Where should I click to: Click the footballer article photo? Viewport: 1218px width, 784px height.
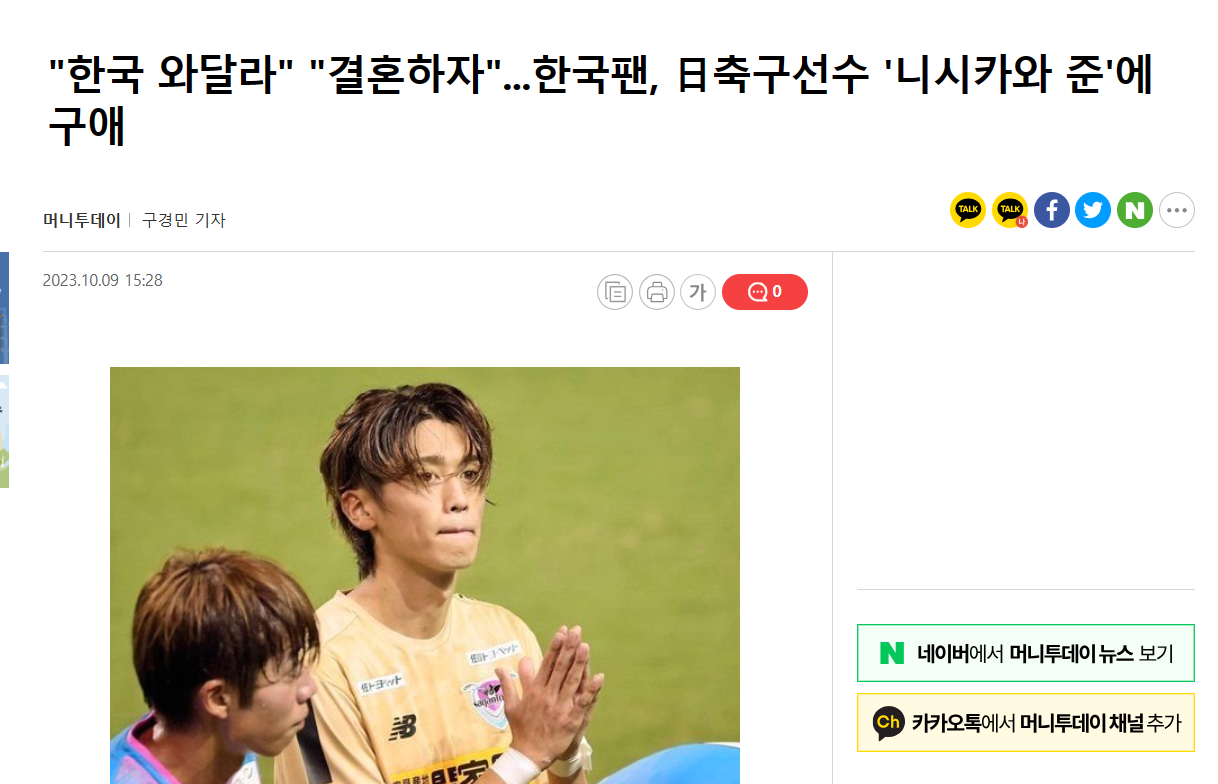[425, 575]
